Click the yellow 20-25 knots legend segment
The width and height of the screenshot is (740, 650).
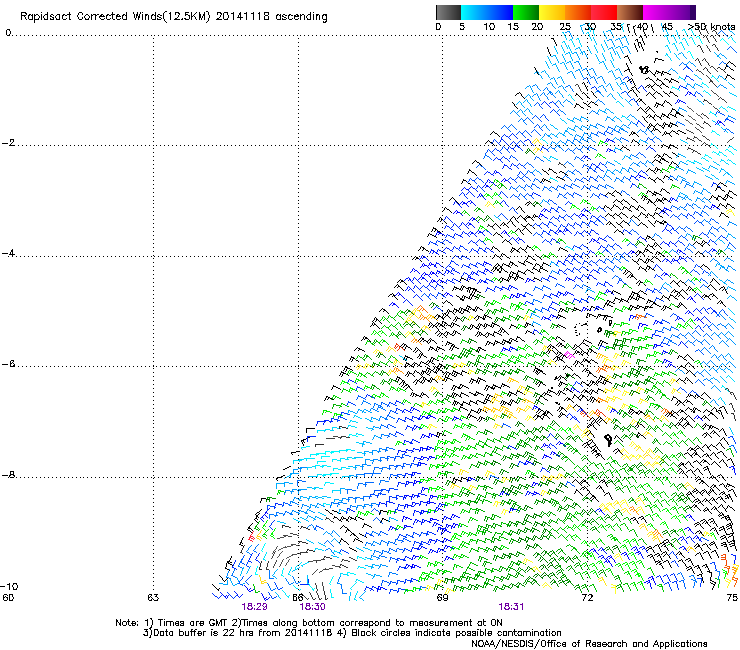552,12
